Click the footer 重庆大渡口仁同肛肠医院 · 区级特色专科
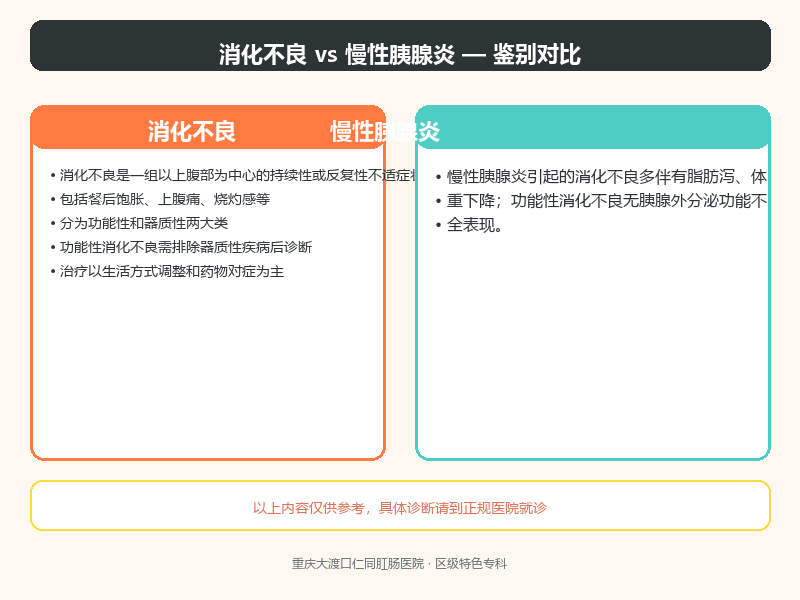This screenshot has height=600, width=800. point(399,564)
